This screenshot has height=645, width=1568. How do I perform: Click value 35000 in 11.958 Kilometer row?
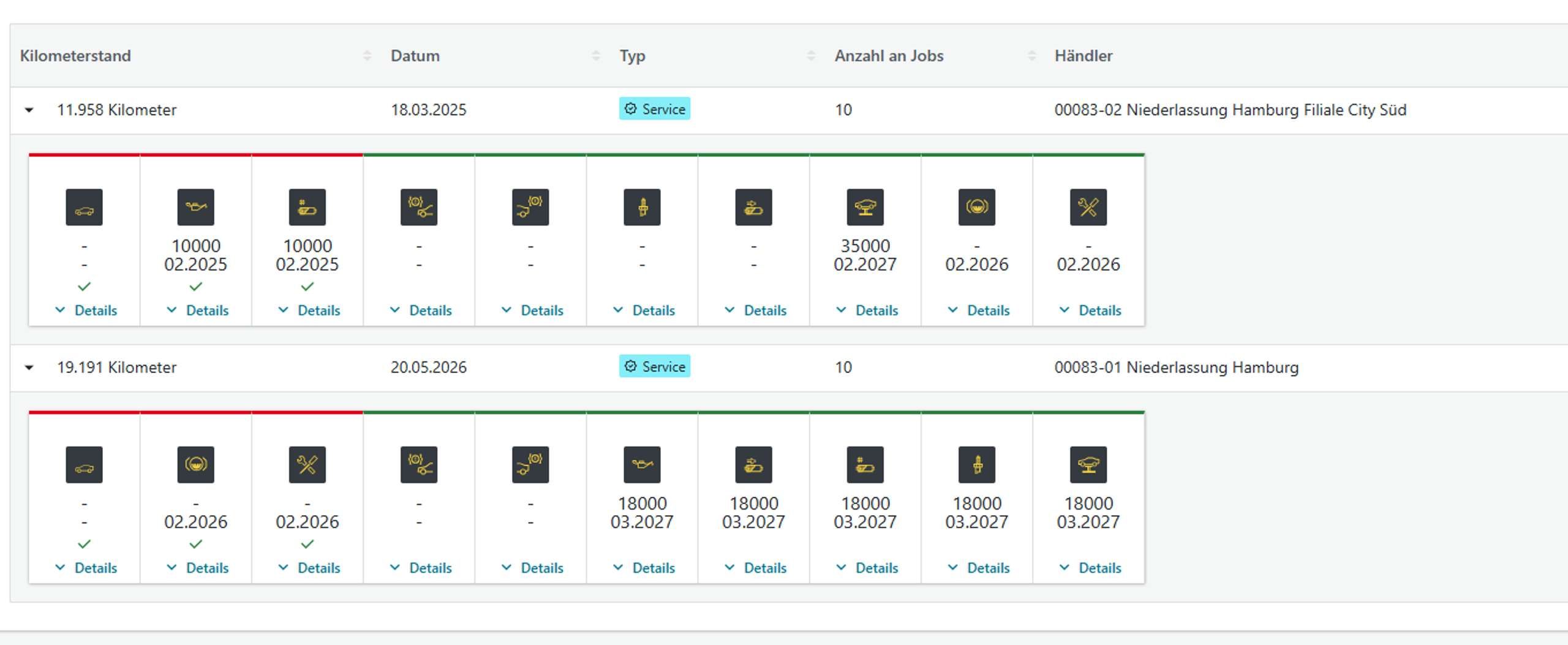(x=865, y=246)
